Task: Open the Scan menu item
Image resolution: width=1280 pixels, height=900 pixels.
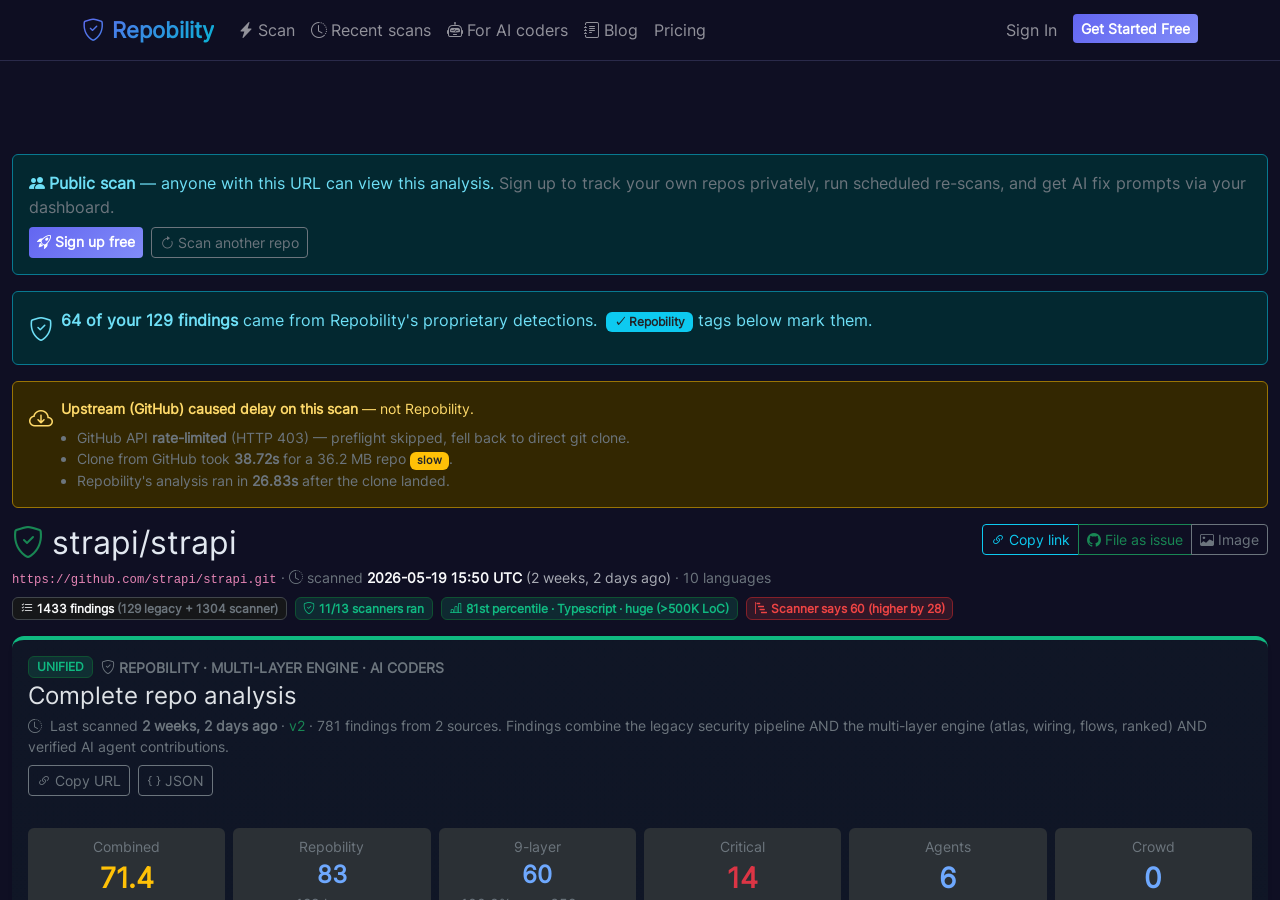Action: pyautogui.click(x=267, y=30)
